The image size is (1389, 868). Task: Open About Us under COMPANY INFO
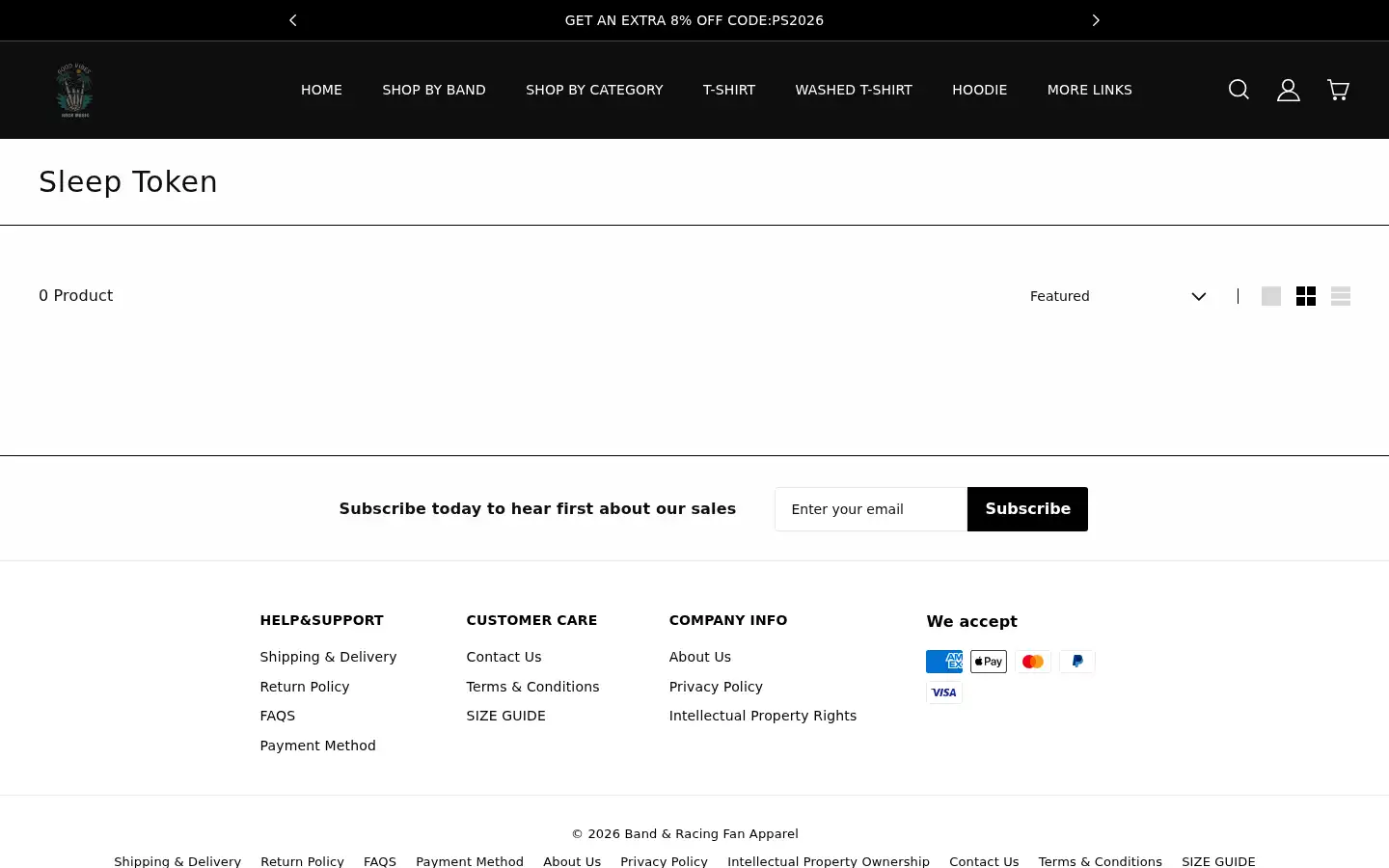coord(700,657)
